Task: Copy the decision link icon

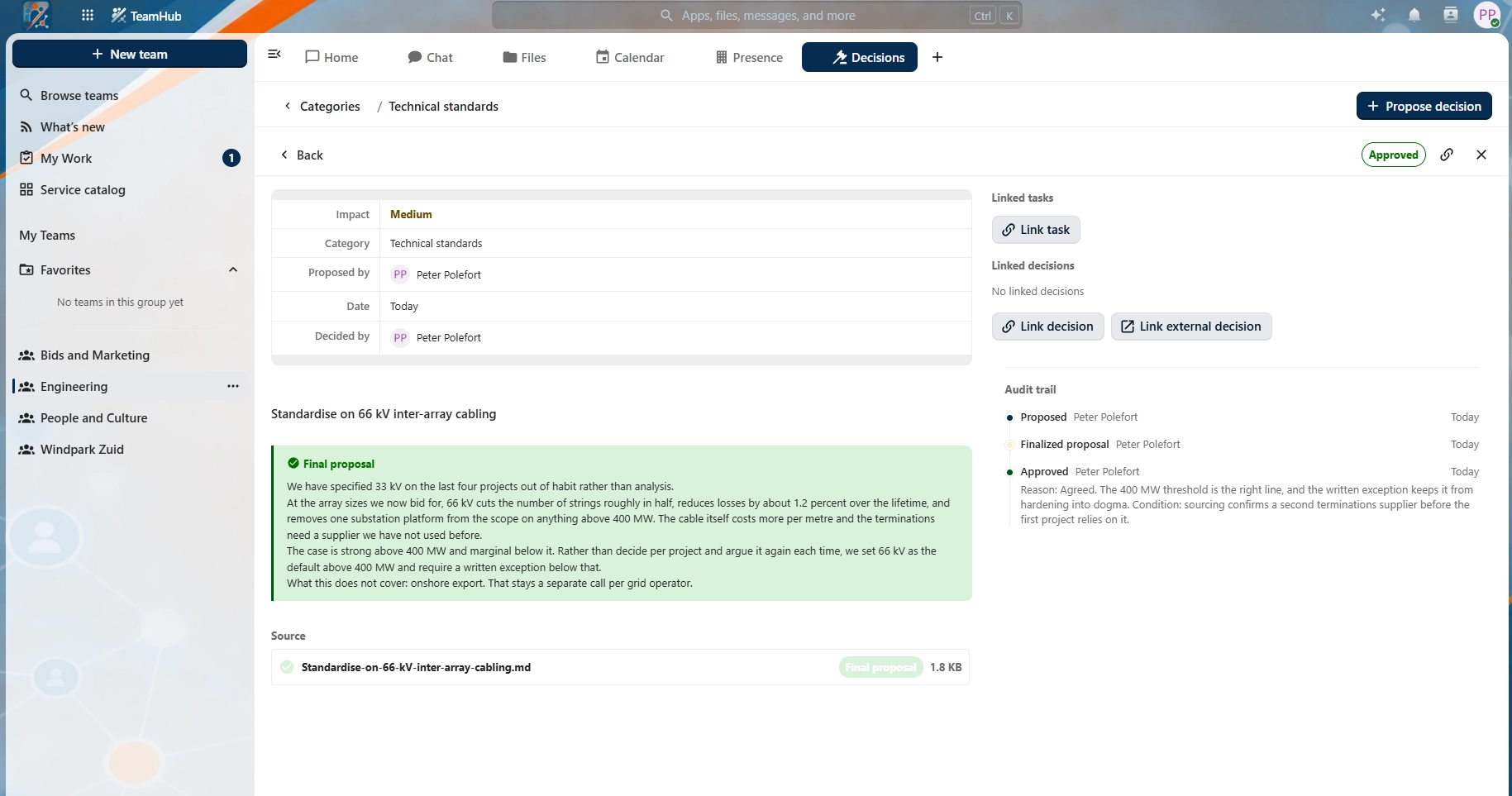Action: [1447, 155]
